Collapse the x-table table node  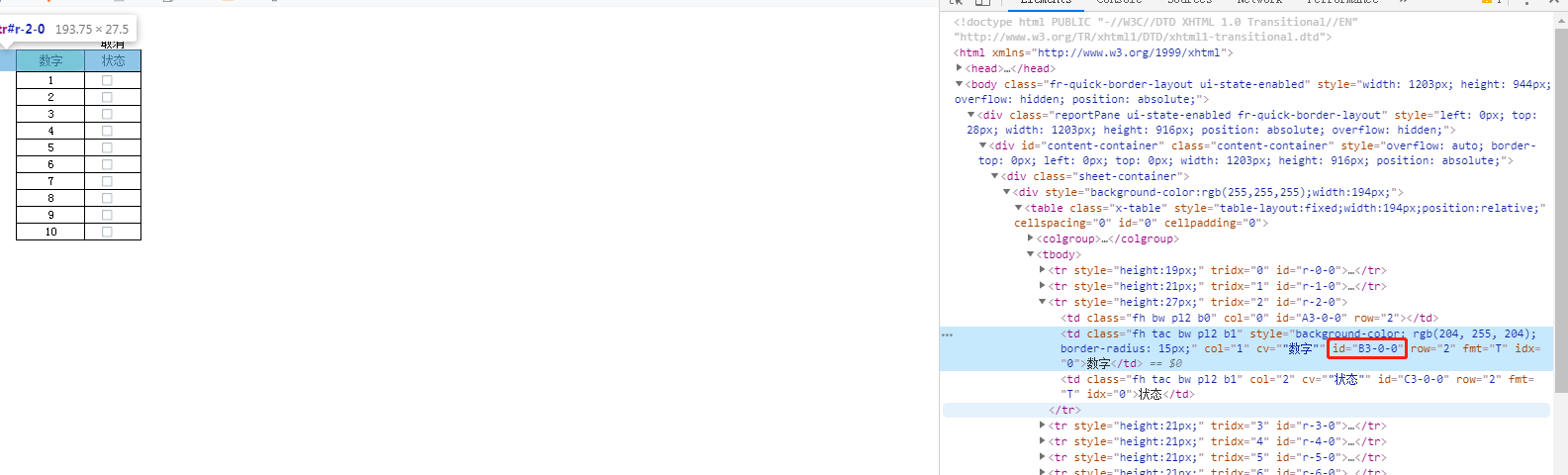[1018, 208]
